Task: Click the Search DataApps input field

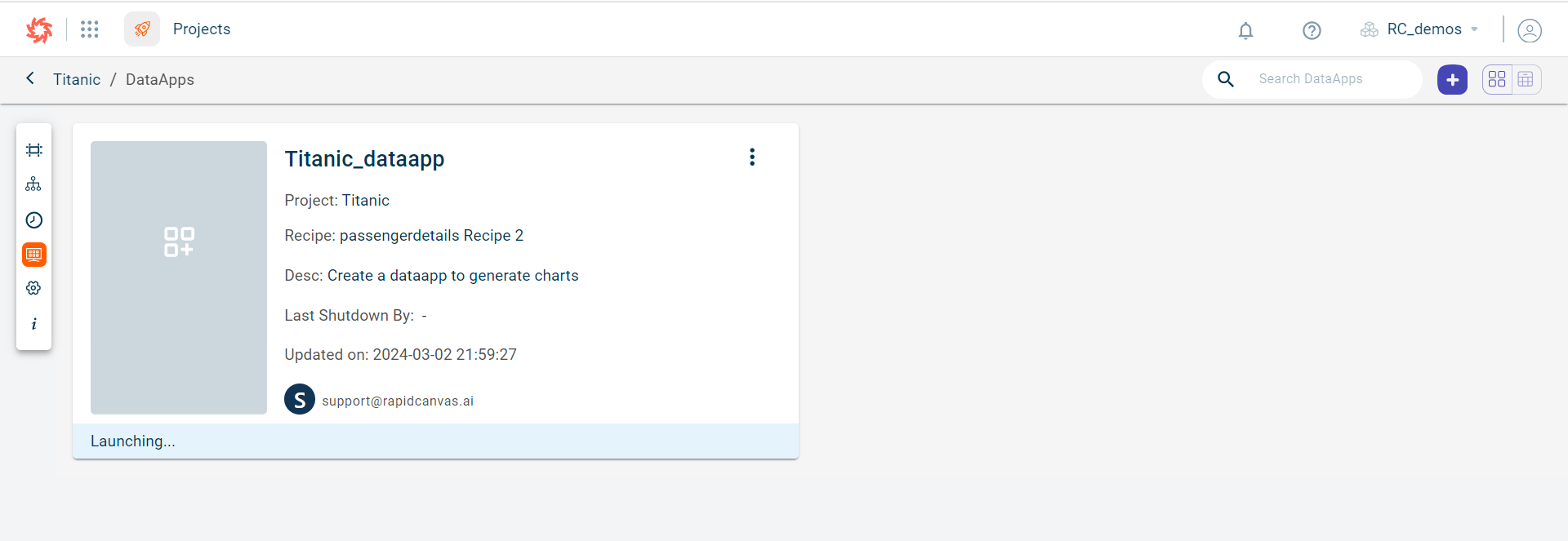Action: pos(1333,79)
